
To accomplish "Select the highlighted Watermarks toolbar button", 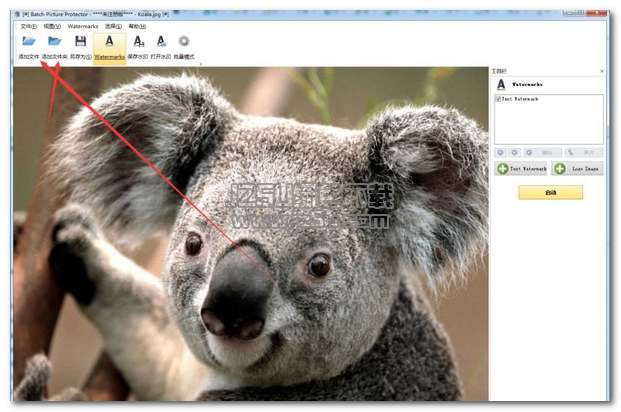I will click(x=109, y=48).
